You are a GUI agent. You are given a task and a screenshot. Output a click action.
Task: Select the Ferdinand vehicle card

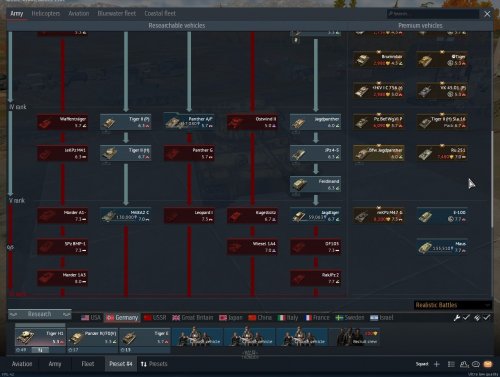(315, 184)
